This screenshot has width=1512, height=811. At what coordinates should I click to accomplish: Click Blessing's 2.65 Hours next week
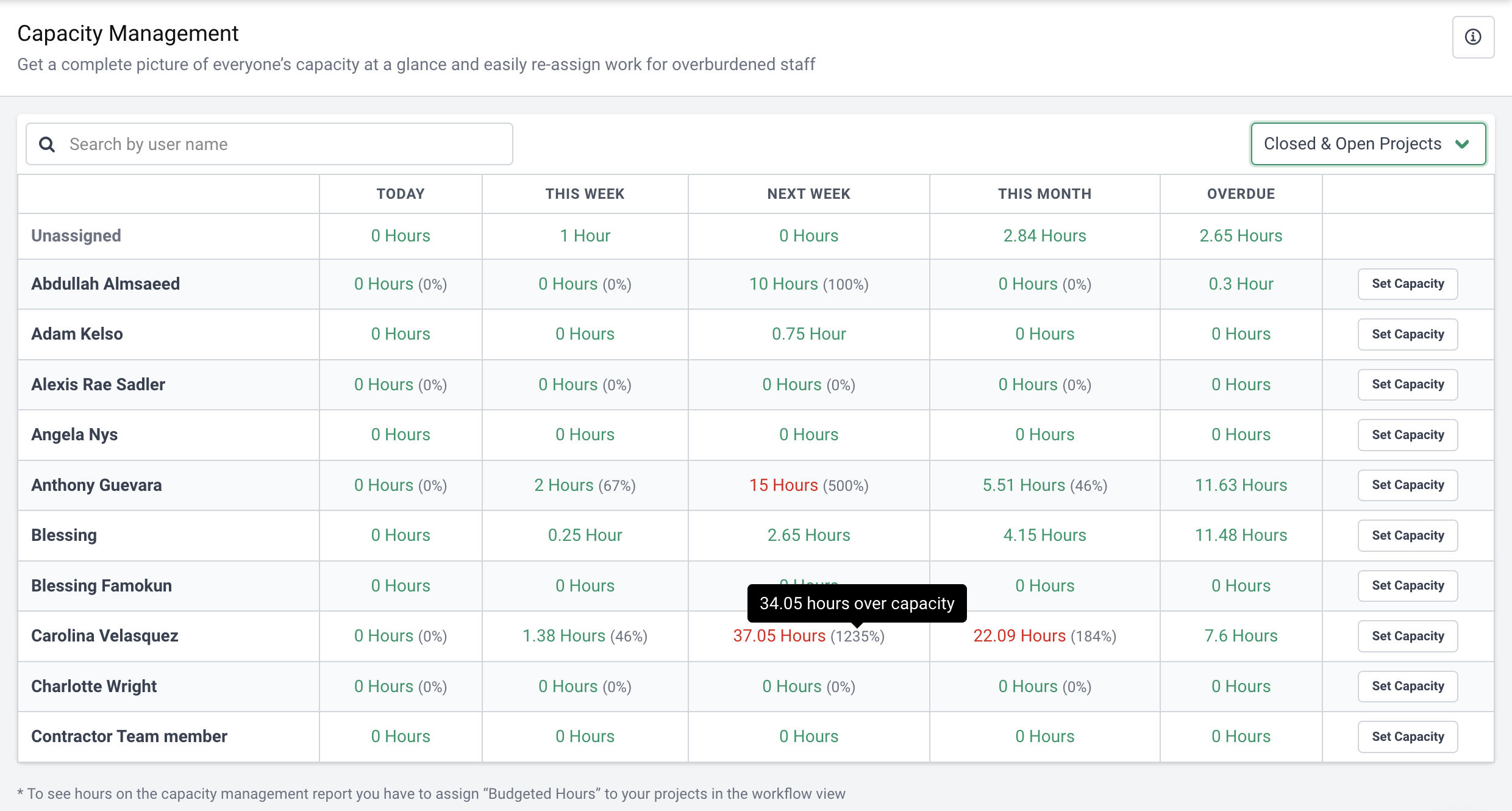pyautogui.click(x=808, y=535)
